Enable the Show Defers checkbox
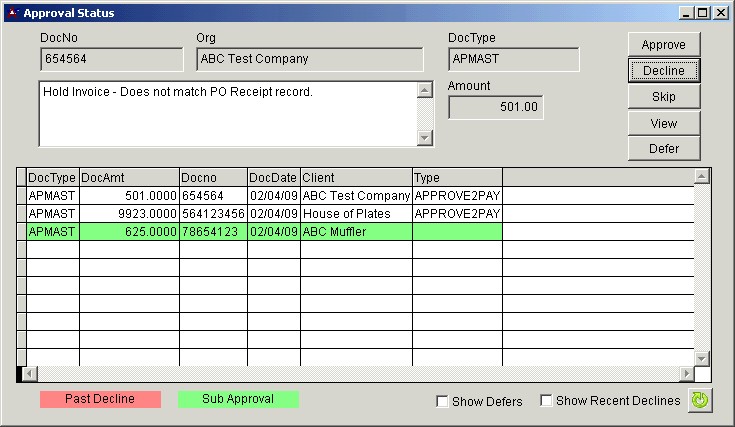 (443, 402)
